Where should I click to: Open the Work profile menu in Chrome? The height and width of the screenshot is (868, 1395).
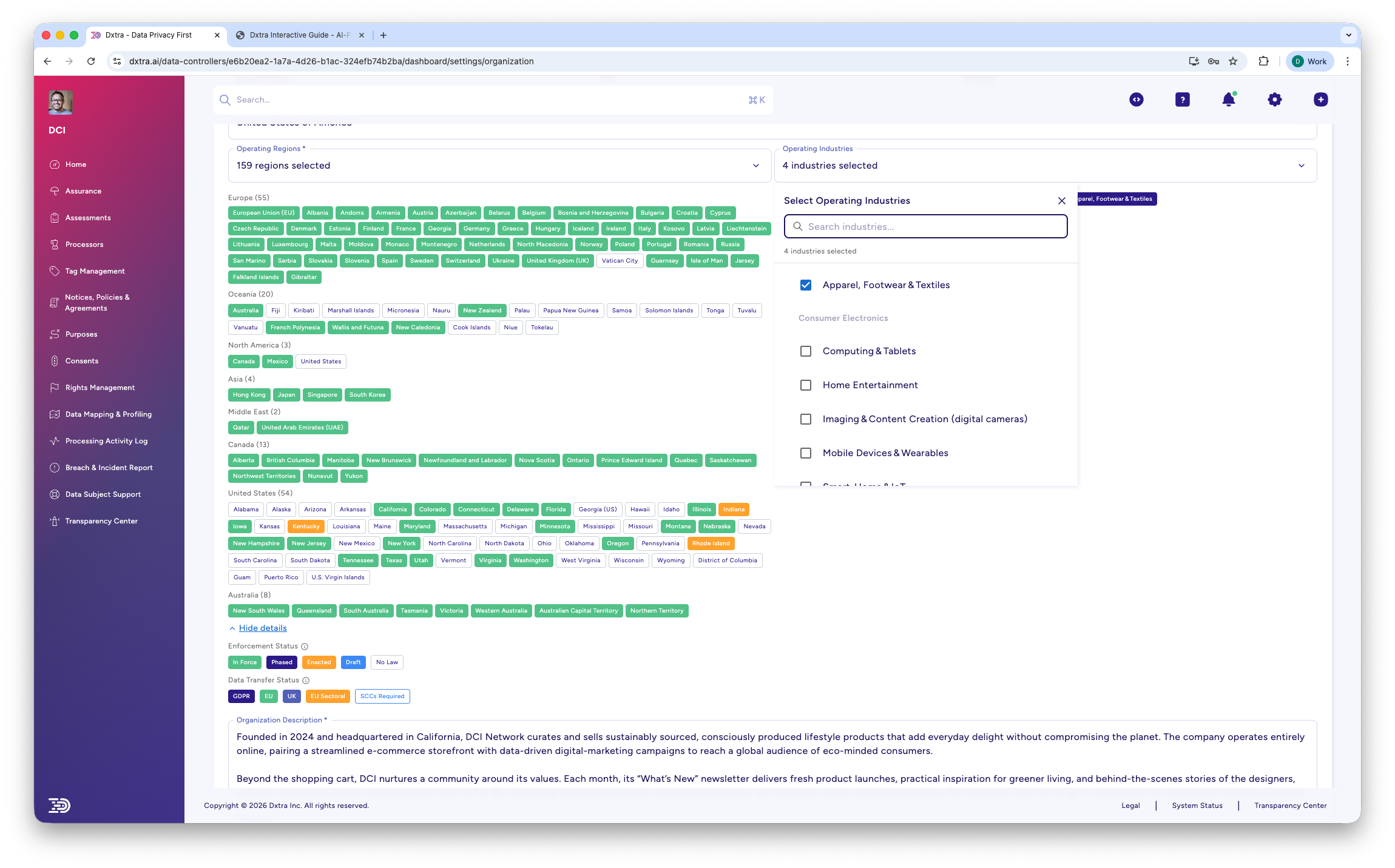pos(1309,61)
